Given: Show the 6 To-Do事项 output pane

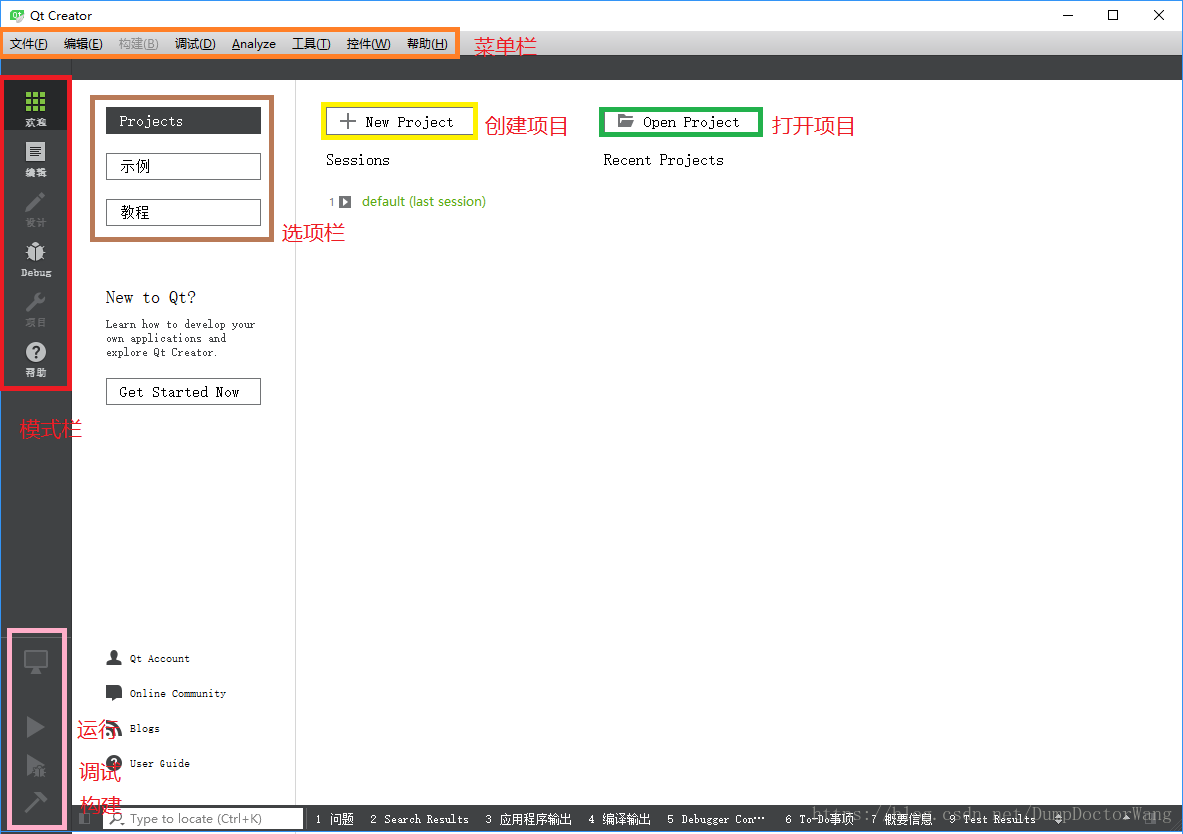Looking at the screenshot, I should (819, 819).
